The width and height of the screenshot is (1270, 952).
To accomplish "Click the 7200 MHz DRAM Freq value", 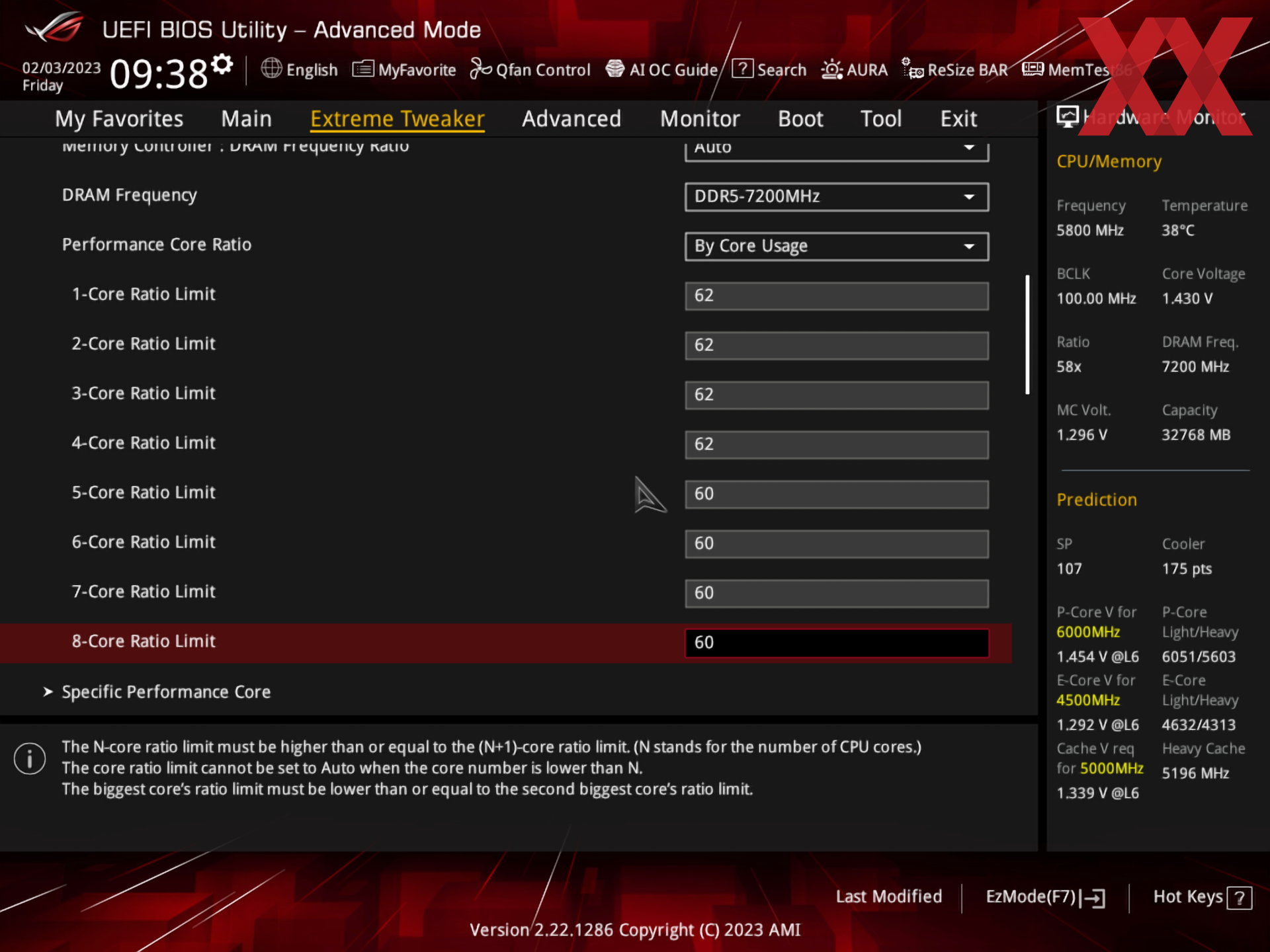I will [x=1195, y=367].
